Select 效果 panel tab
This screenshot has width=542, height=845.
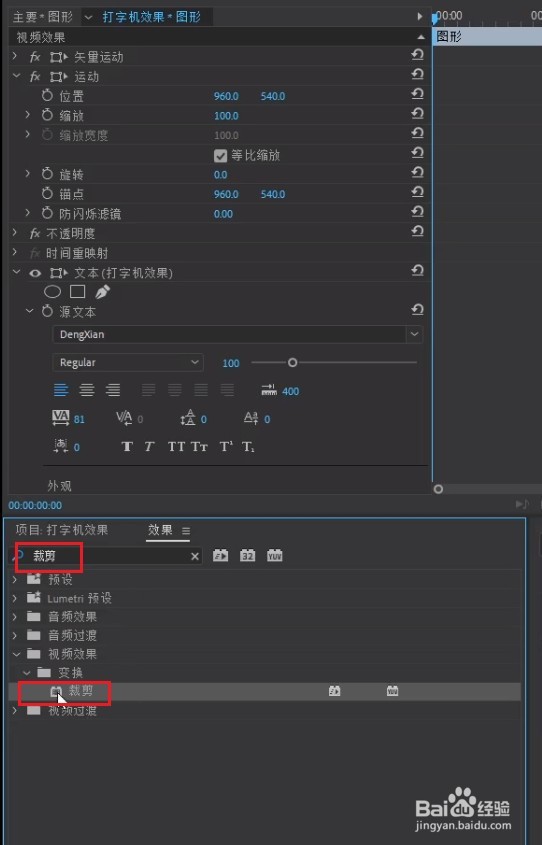[160, 530]
